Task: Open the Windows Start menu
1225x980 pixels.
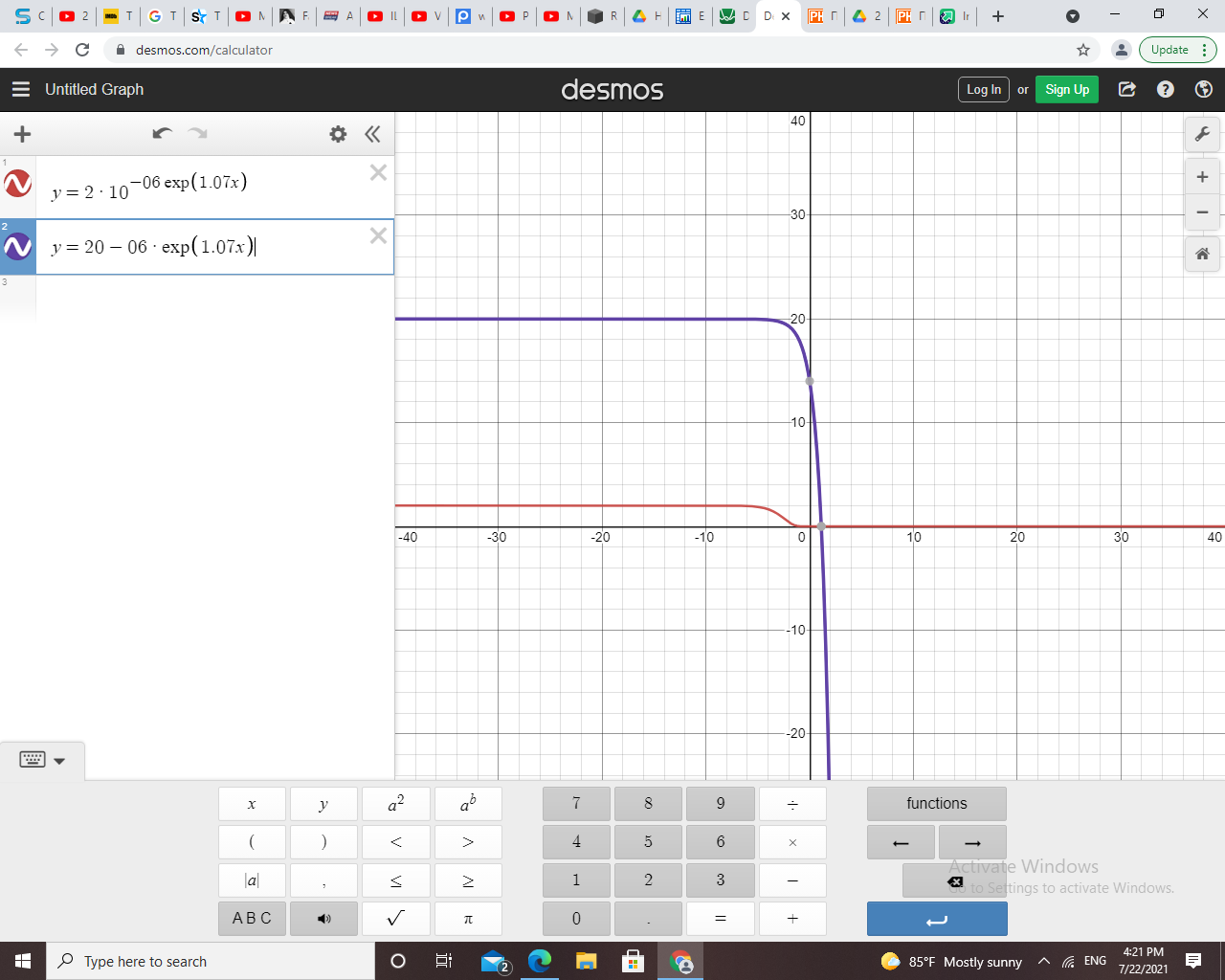Action: click(x=23, y=961)
